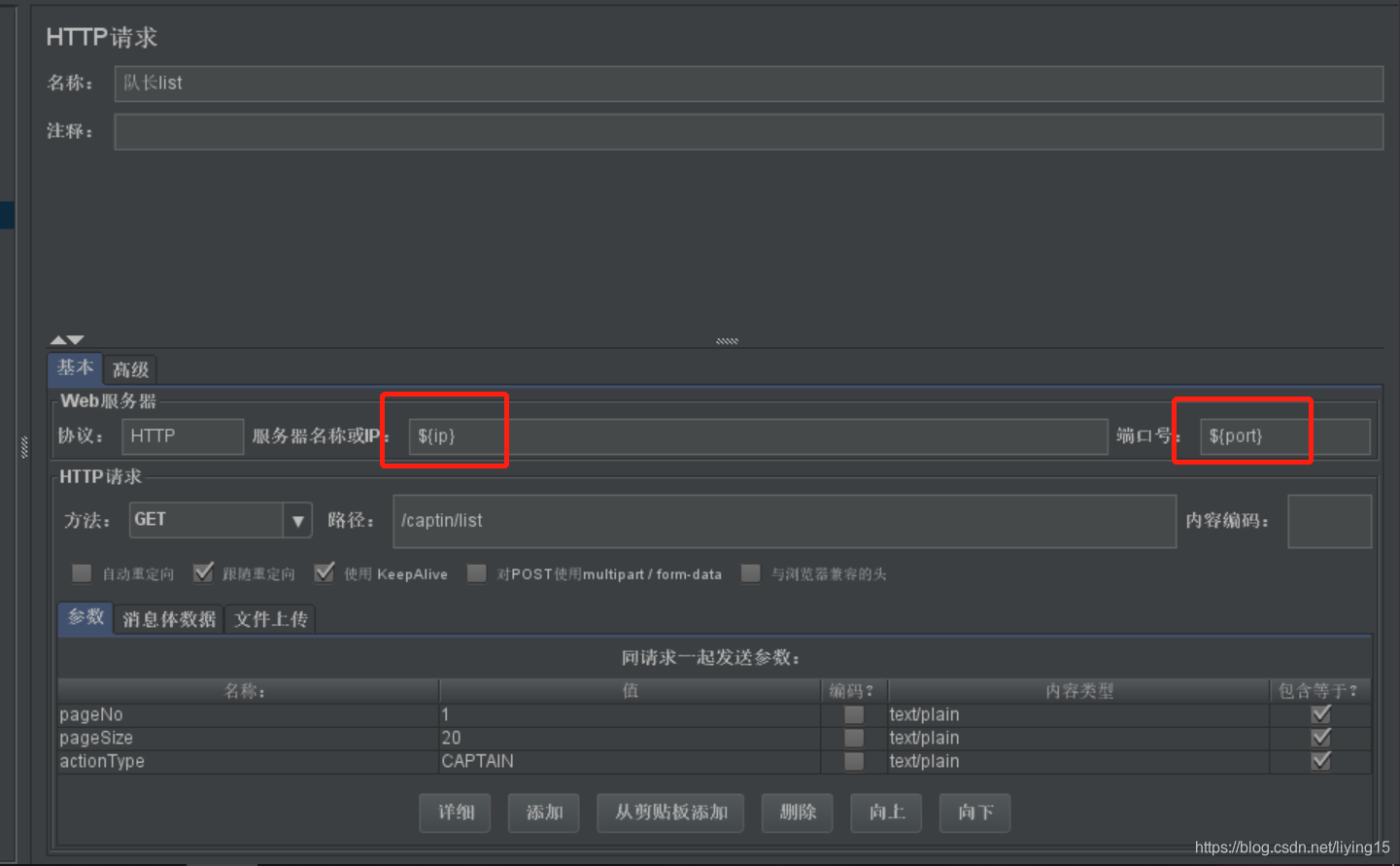Image resolution: width=1400 pixels, height=866 pixels.
Task: Click the 值 column header
Action: point(630,691)
